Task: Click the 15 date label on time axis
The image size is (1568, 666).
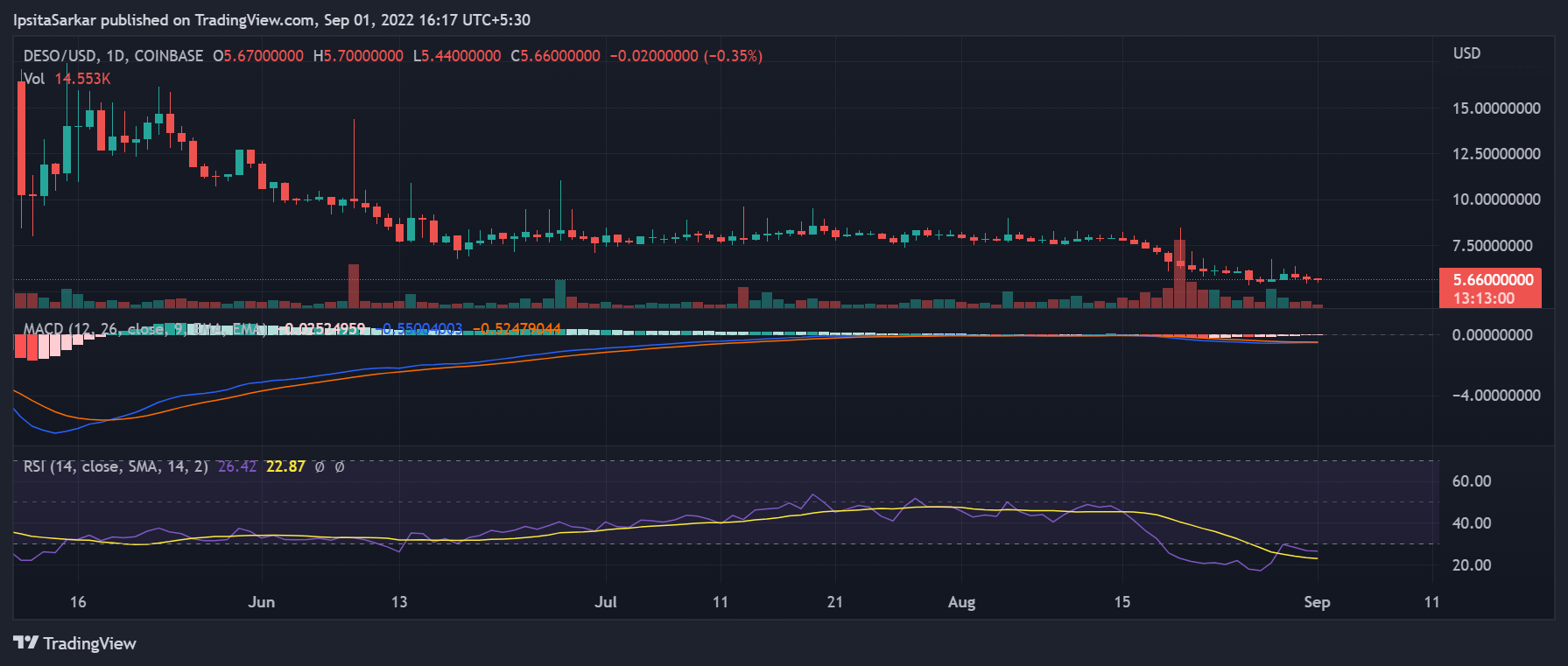Action: point(1122,602)
